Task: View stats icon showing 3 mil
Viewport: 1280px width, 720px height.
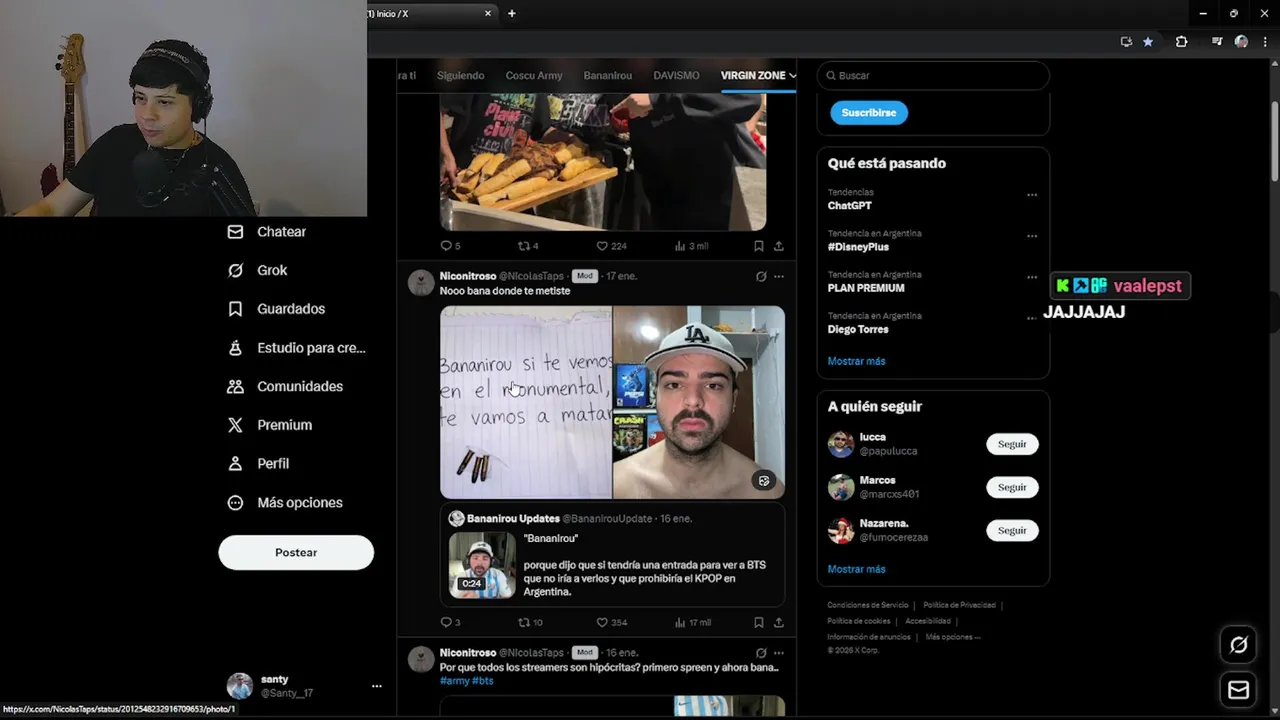Action: [x=680, y=245]
